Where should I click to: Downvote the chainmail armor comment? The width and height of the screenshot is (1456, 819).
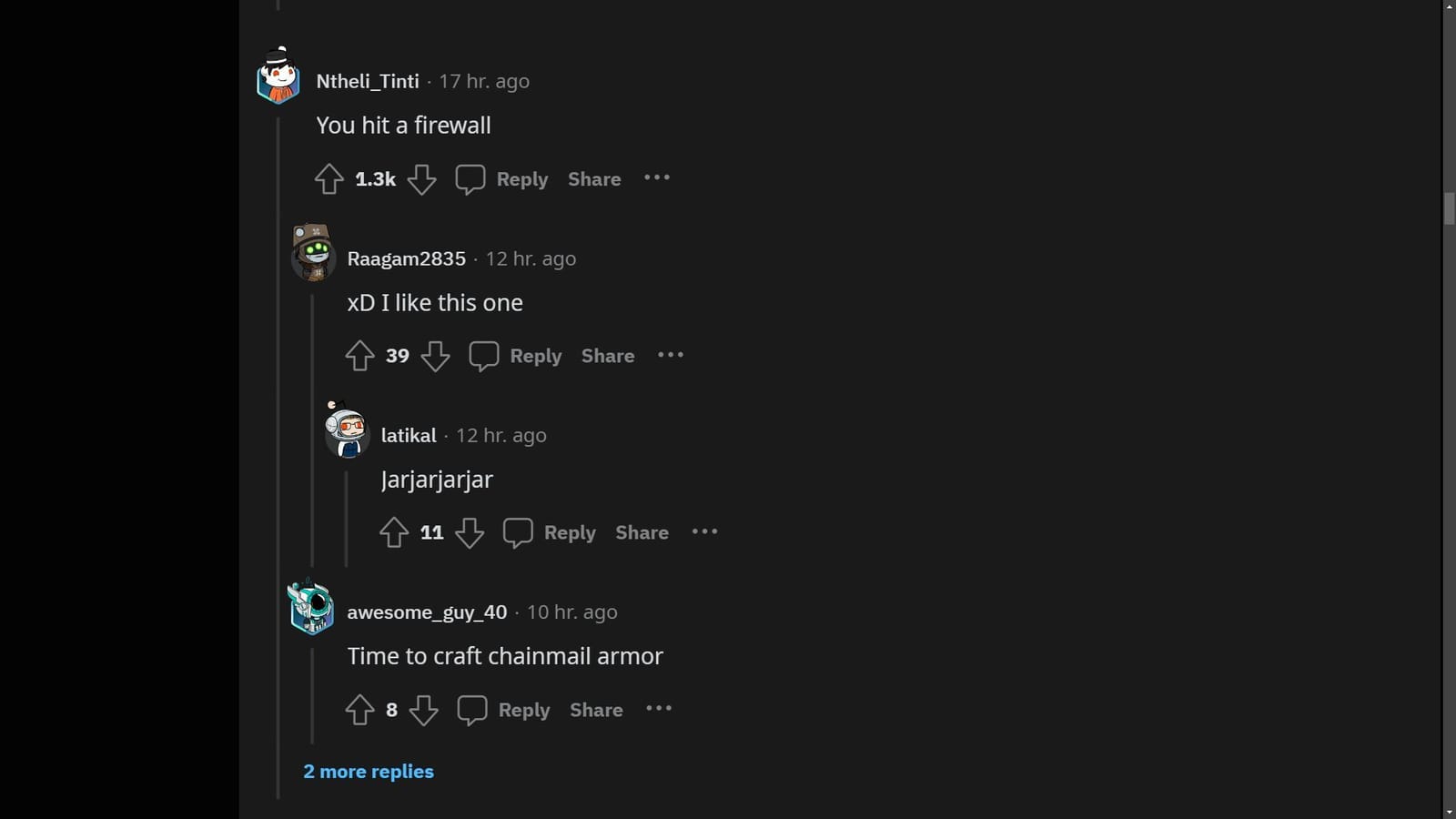423,710
